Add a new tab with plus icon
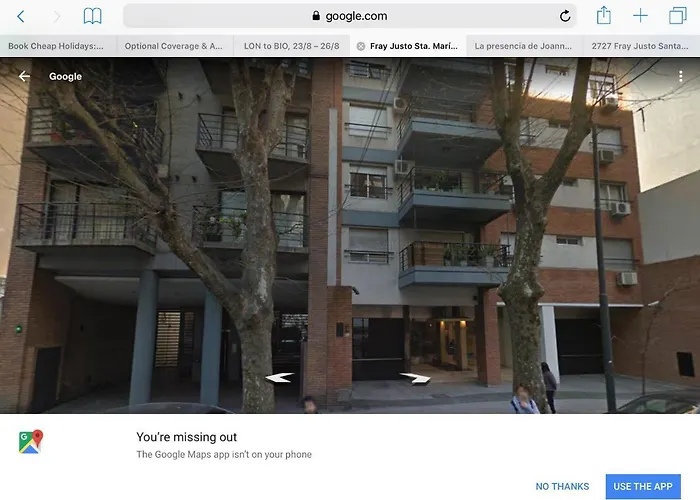Image resolution: width=700 pixels, height=500 pixels. (640, 16)
